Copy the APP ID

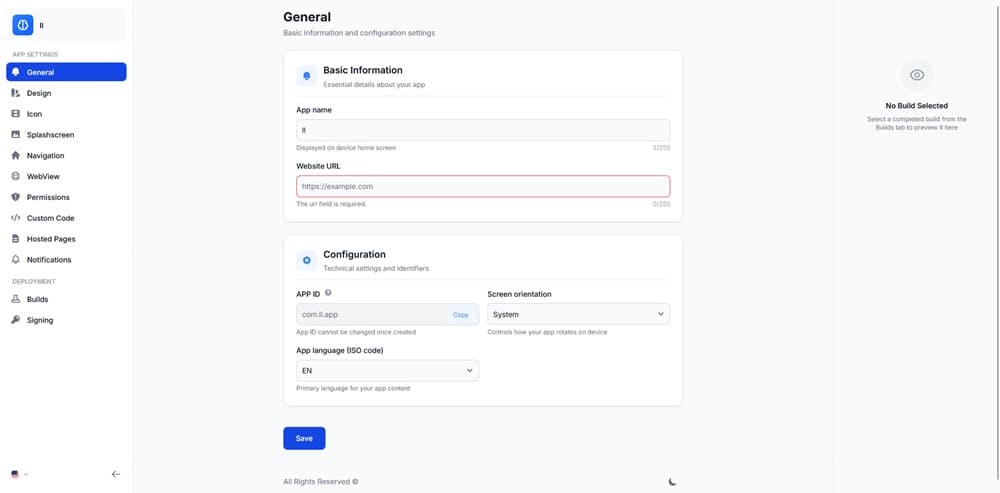460,315
